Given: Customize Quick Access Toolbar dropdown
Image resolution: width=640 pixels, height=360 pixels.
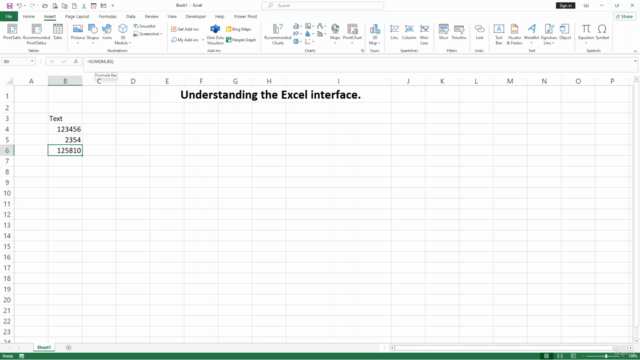Looking at the screenshot, I should coord(113,6).
